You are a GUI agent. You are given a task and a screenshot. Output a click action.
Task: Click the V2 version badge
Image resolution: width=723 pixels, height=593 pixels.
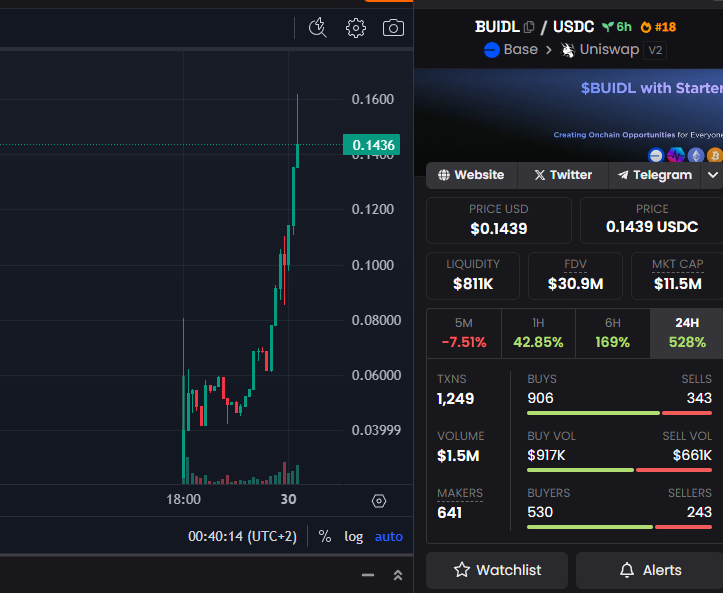[x=655, y=50]
